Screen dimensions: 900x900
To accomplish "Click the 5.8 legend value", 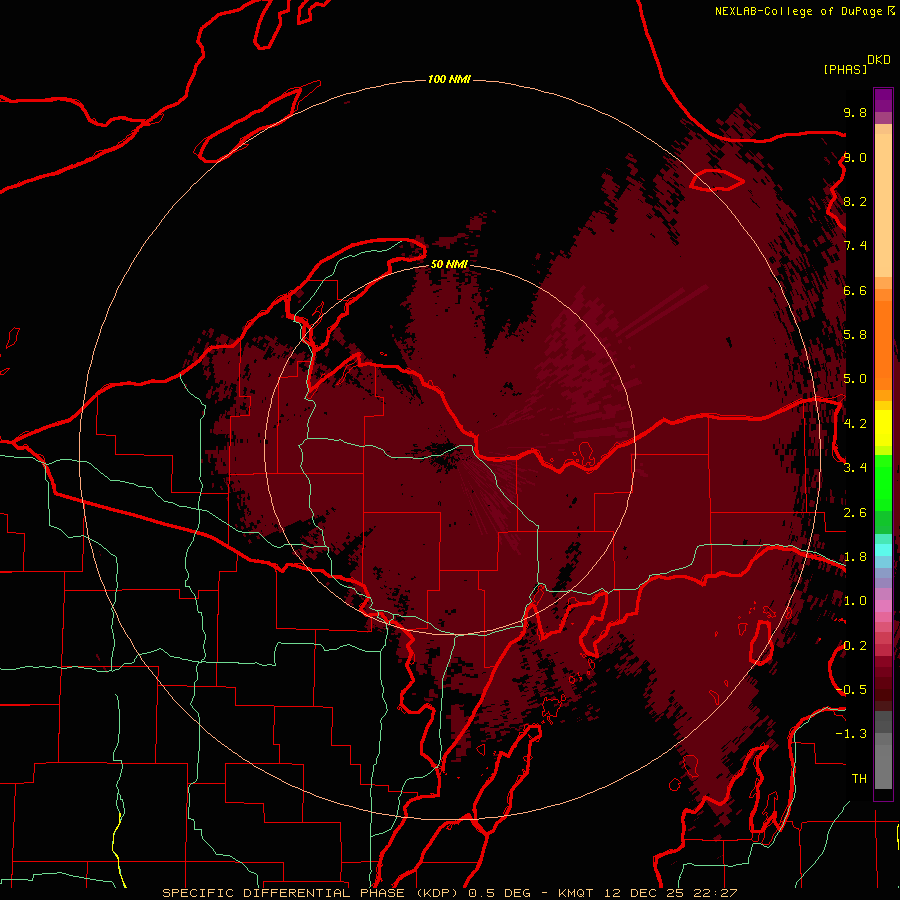I will 855,335.
